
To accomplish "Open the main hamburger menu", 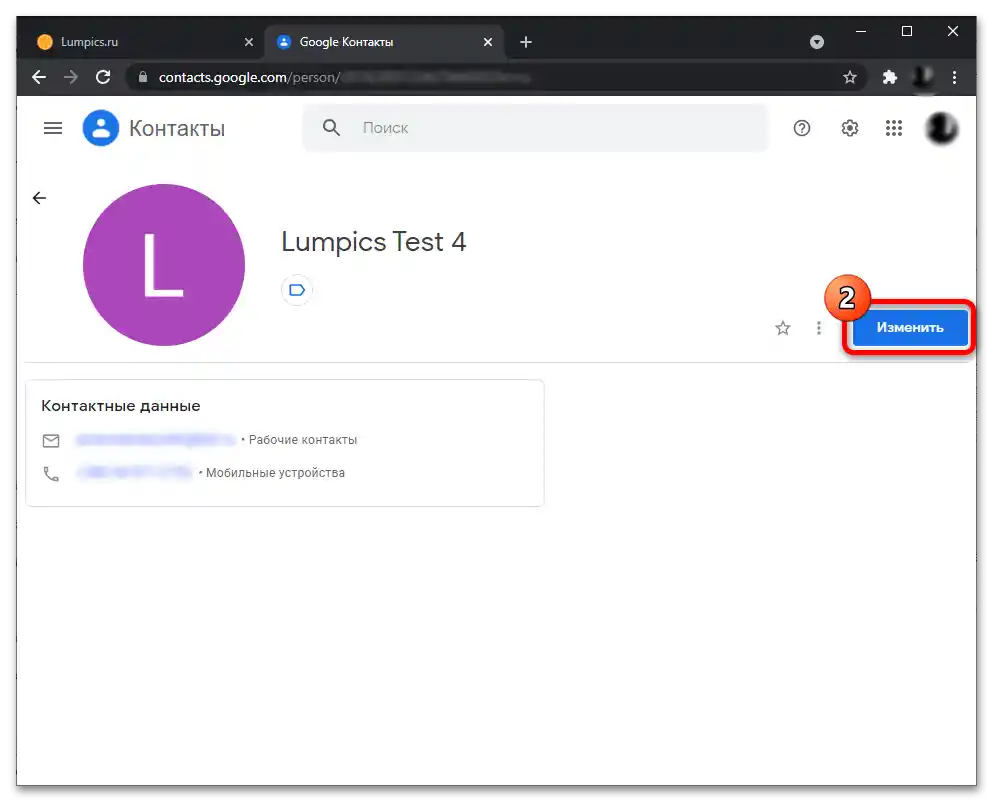I will pos(53,129).
